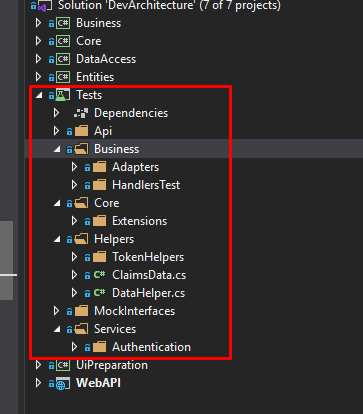Select the TokenHelpers folder name
363x414 pixels.
pyautogui.click(x=148, y=257)
